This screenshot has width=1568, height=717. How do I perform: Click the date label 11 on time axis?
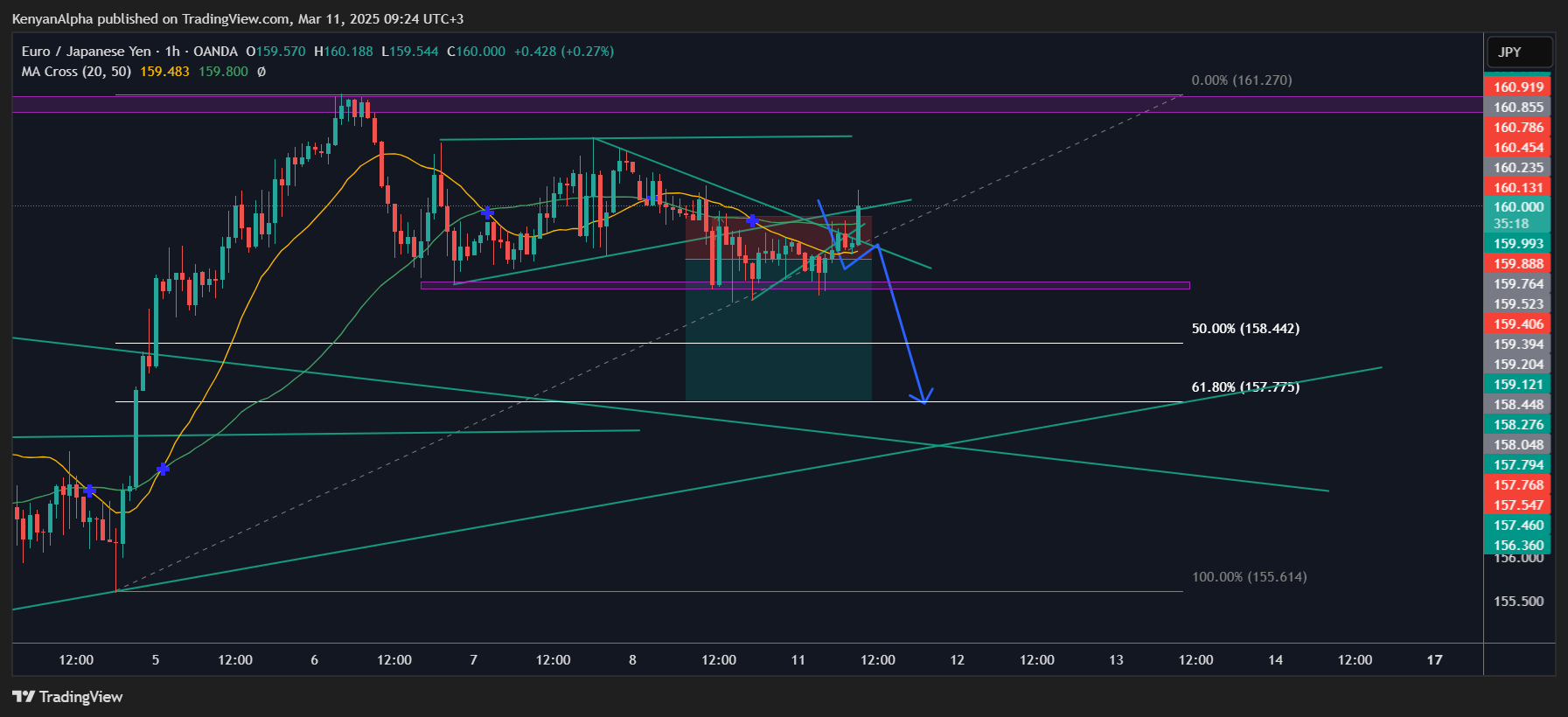798,660
